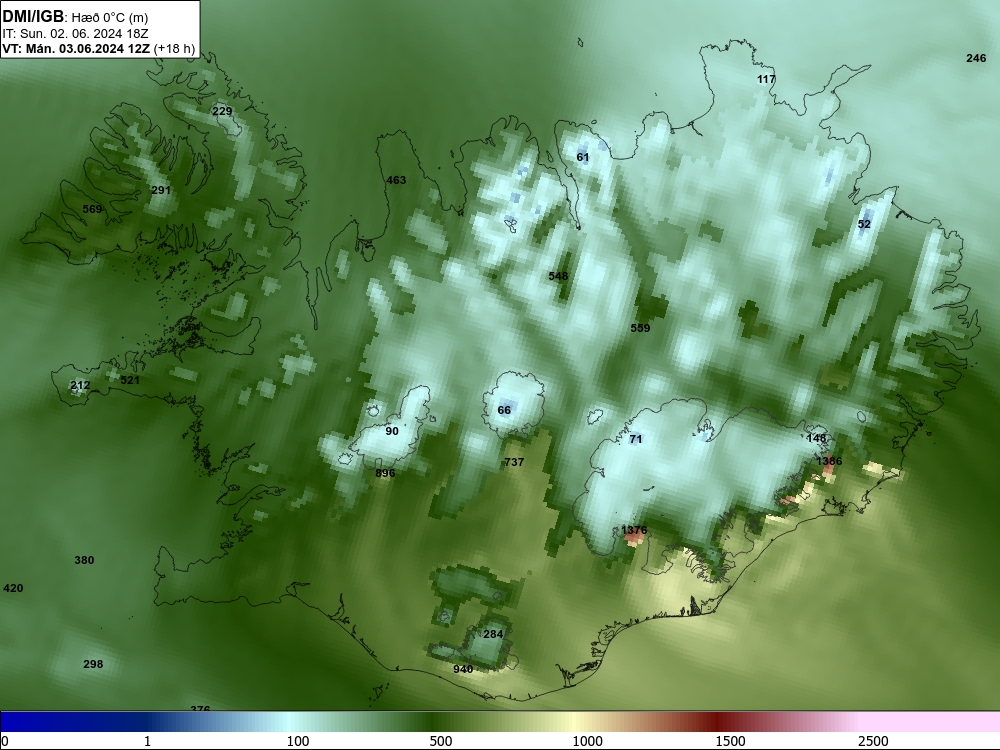Screen dimensions: 1000x750
Task: Click the color scale label 1000
Action: point(587,741)
